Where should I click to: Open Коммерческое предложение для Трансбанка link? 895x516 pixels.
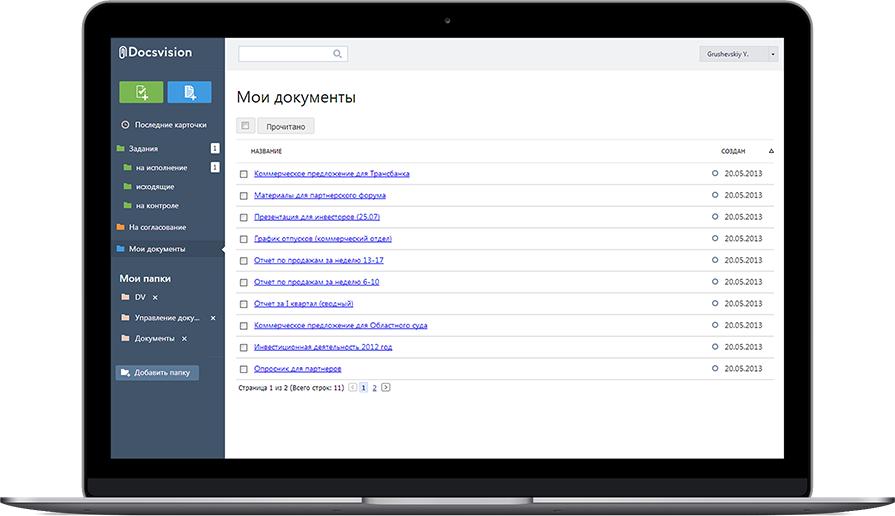pos(332,174)
